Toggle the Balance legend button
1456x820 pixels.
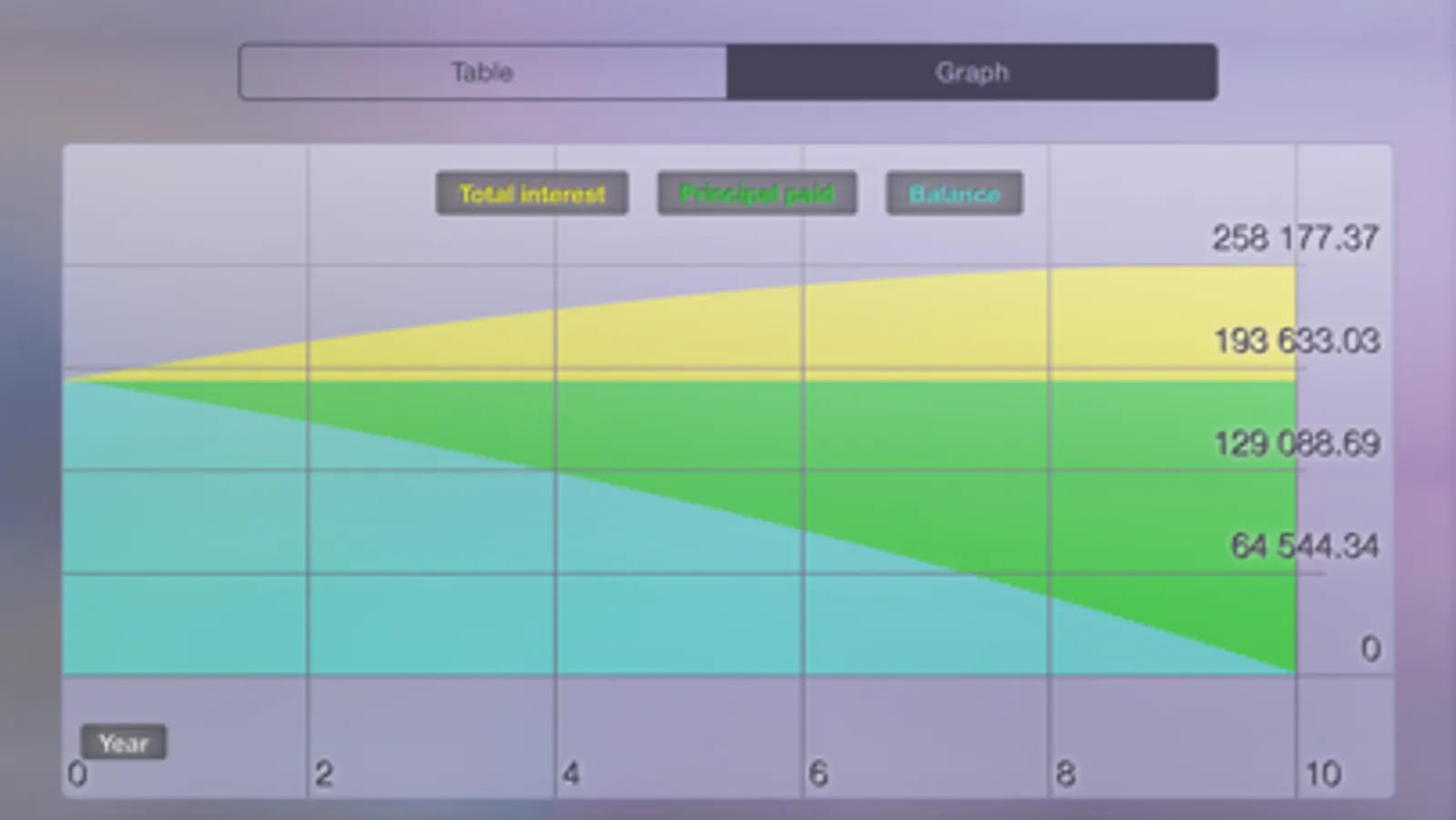click(954, 193)
